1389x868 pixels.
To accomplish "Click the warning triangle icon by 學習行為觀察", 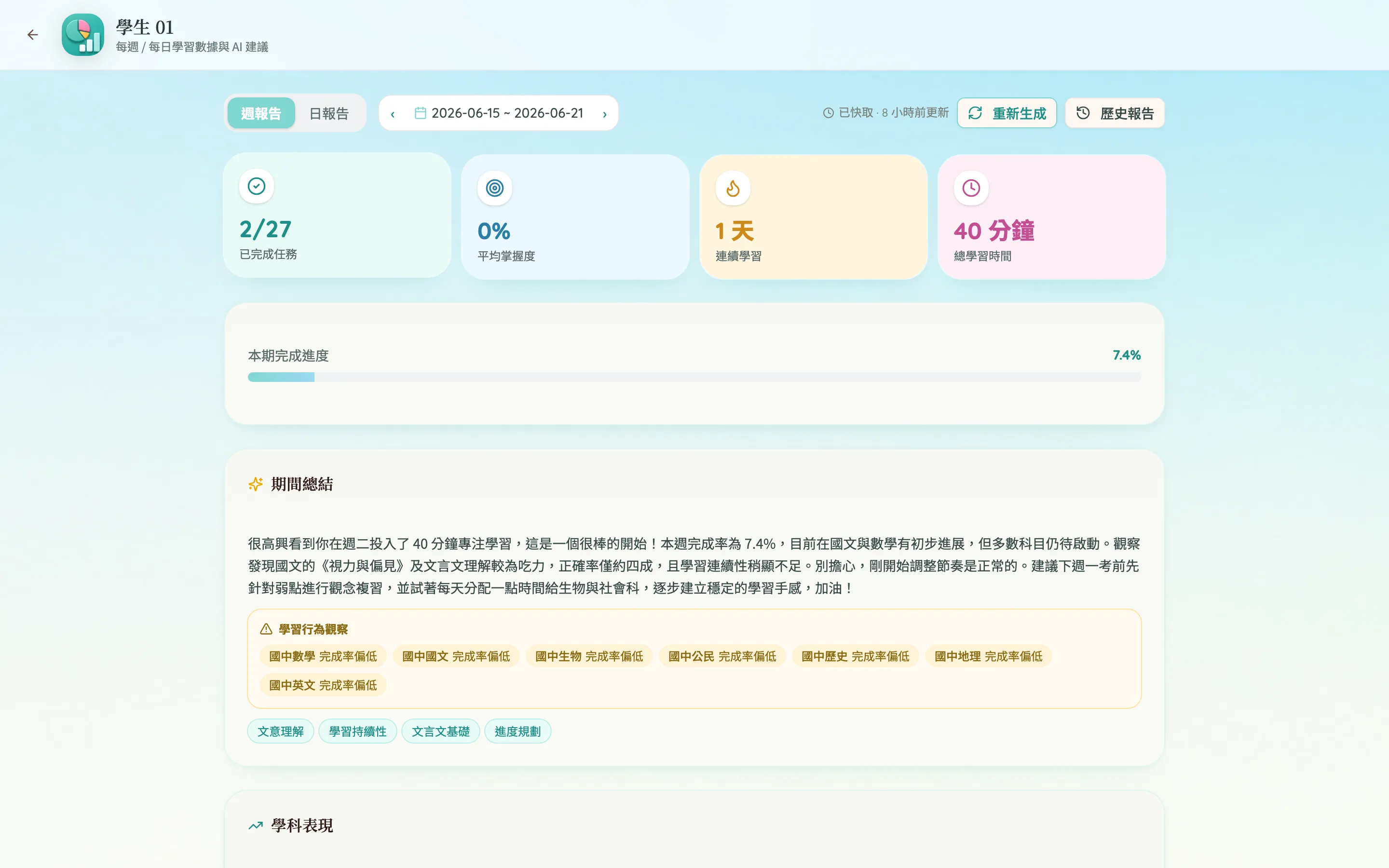I will [266, 629].
